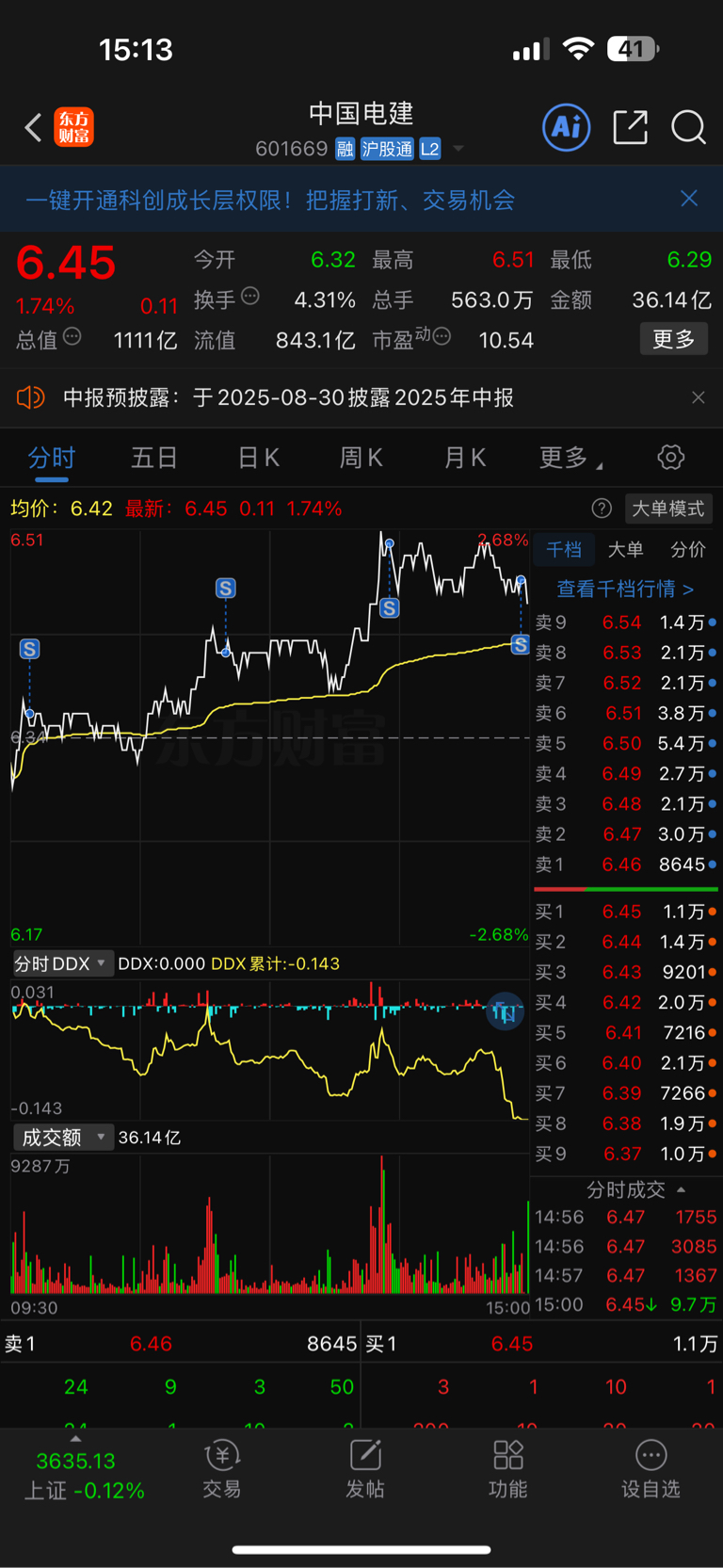
Task: Close the 科创成长层 banner
Action: [x=689, y=199]
